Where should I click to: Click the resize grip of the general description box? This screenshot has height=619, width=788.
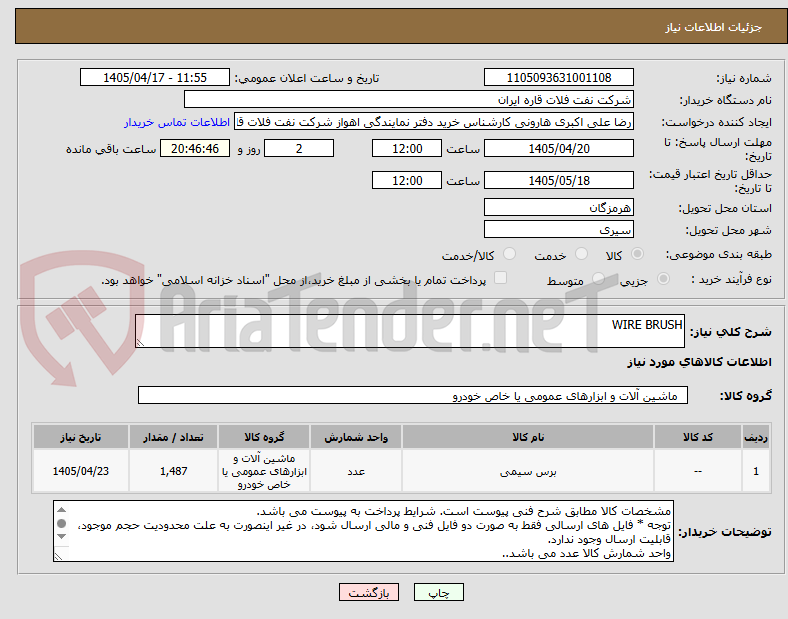click(x=140, y=343)
